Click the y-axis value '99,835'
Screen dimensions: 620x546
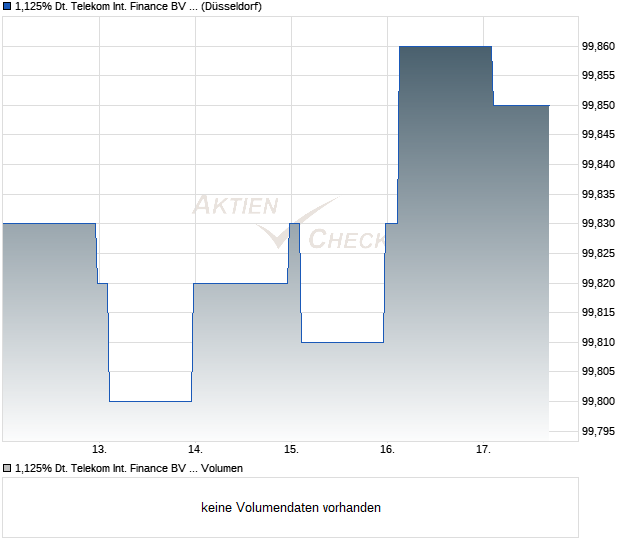[598, 194]
